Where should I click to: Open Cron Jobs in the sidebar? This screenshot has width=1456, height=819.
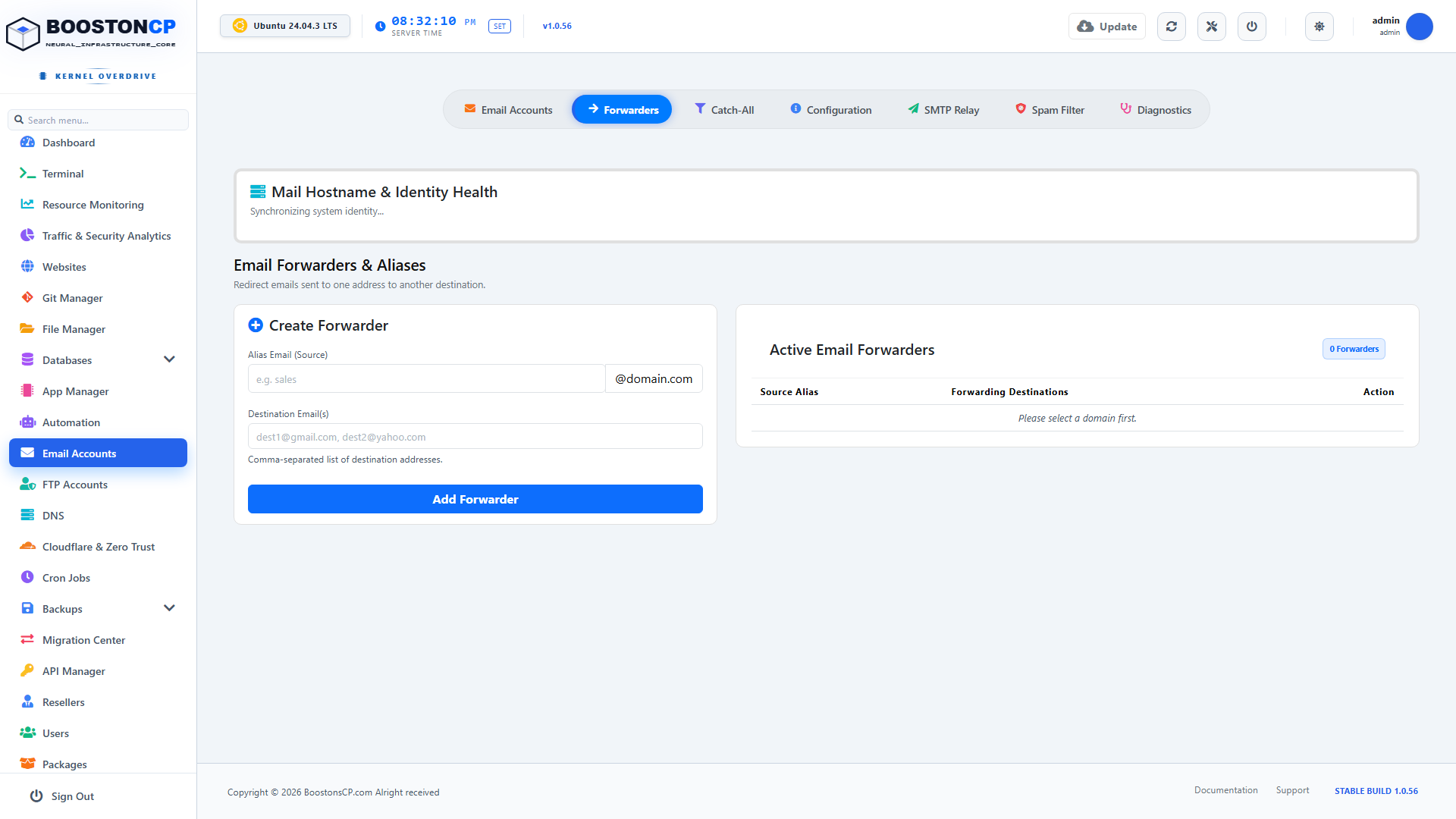(x=98, y=578)
